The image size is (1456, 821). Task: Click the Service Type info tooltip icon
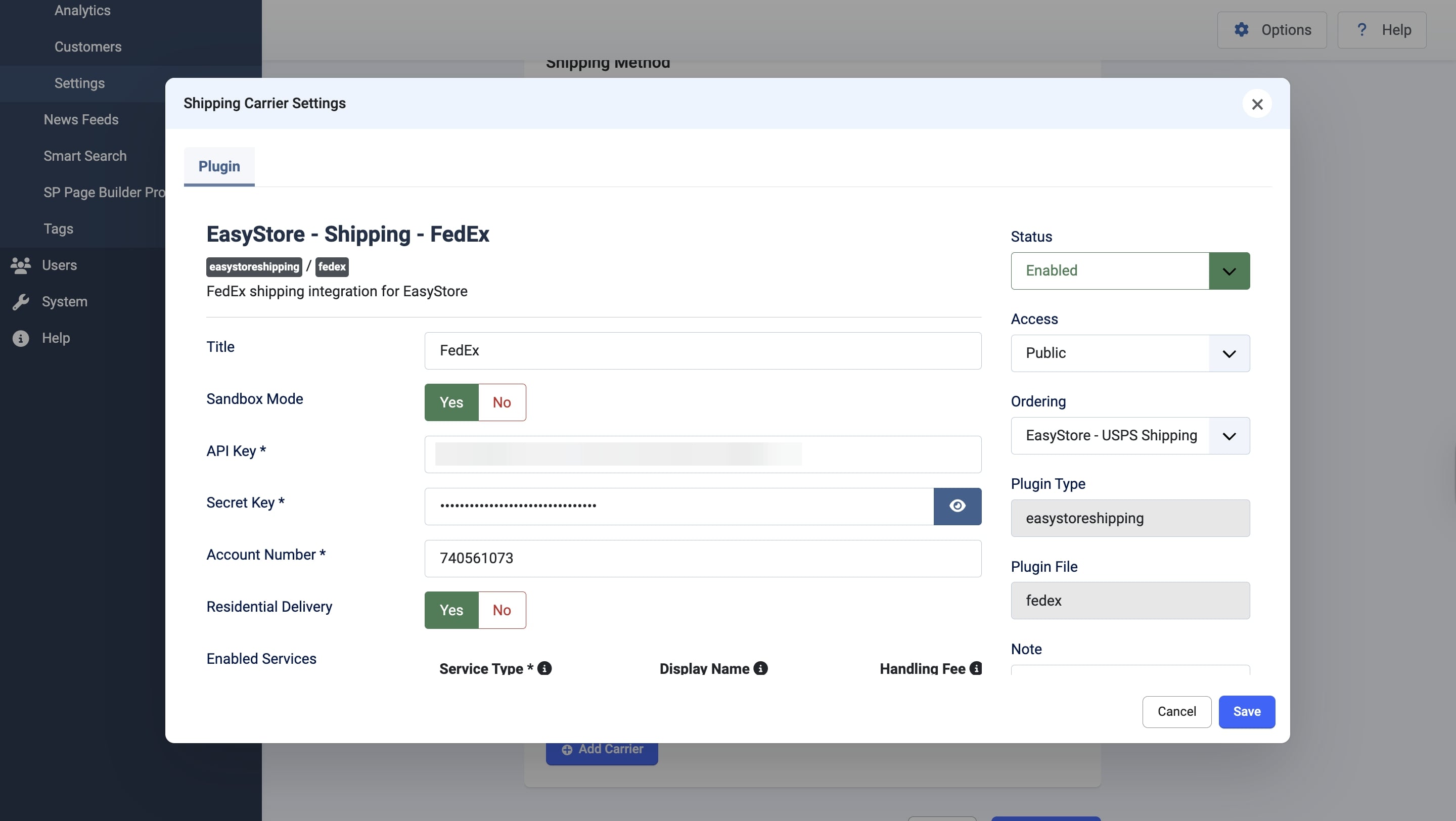tap(544, 668)
